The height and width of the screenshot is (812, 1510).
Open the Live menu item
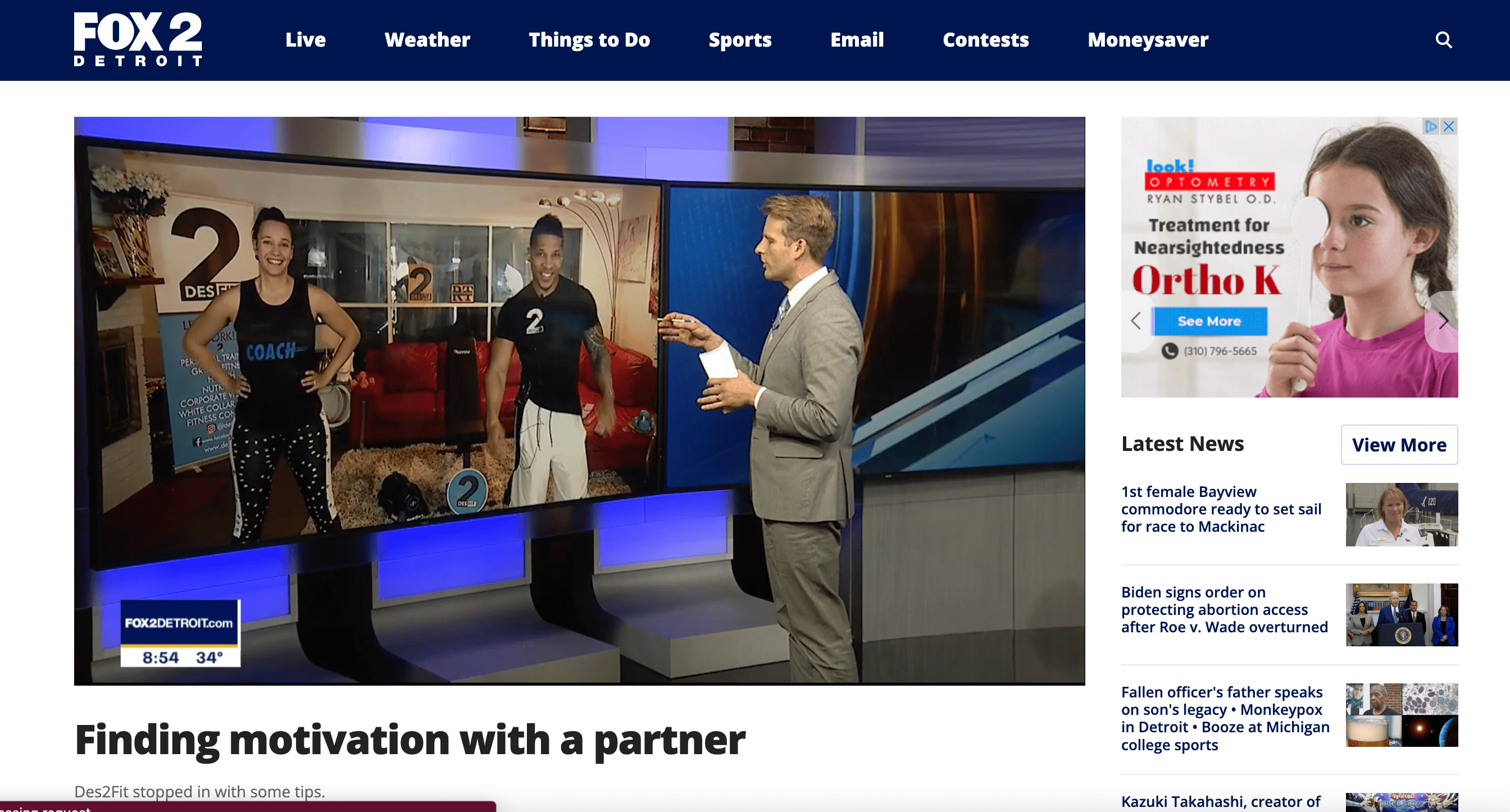(x=305, y=40)
